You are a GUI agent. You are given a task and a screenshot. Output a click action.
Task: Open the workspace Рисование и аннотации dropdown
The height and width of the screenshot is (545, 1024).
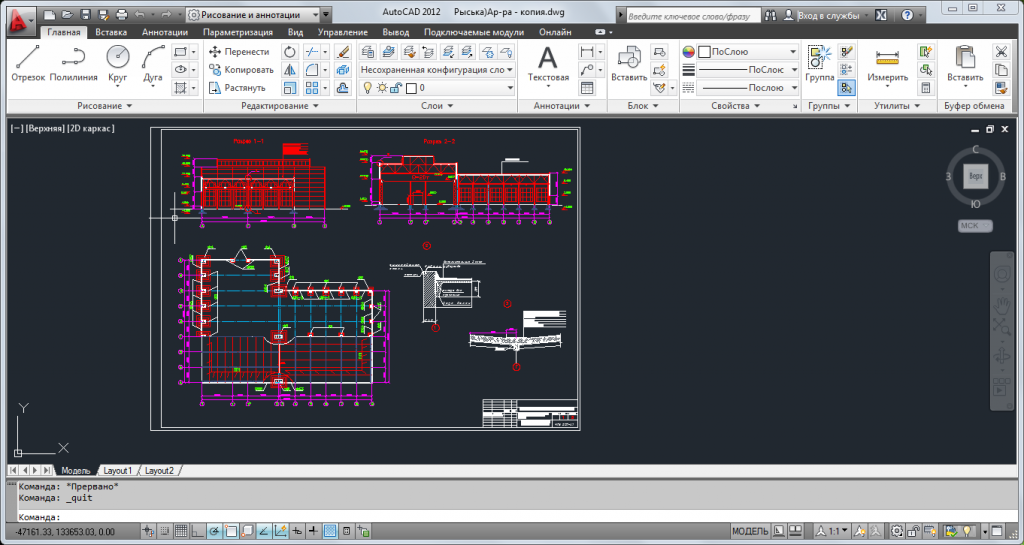[253, 14]
